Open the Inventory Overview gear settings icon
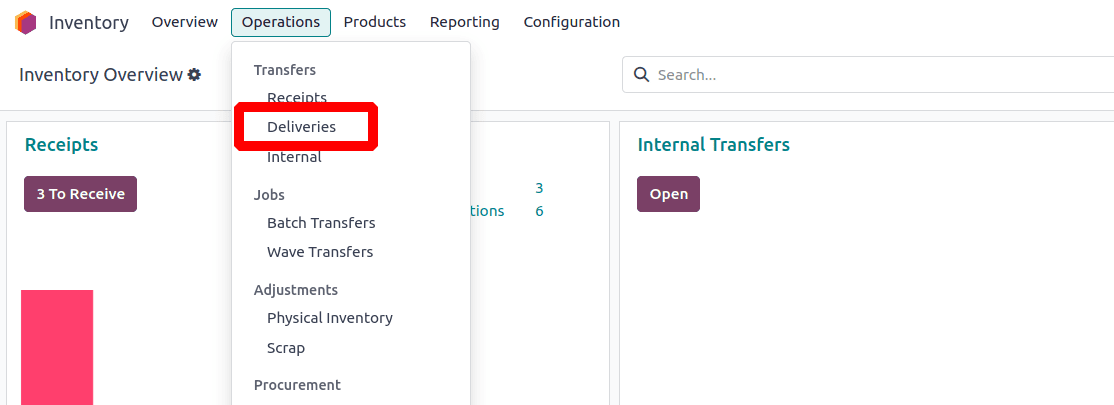 [194, 75]
